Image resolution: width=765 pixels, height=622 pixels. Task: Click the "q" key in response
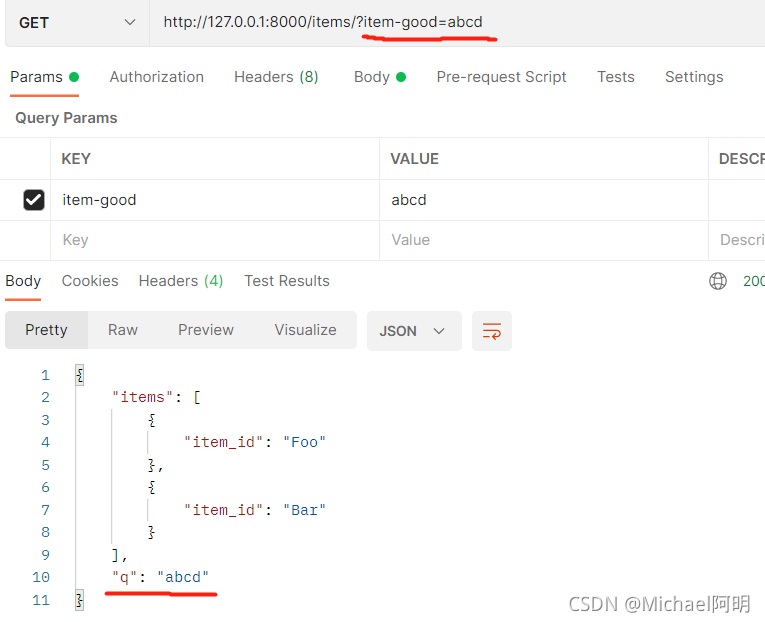[x=124, y=578]
